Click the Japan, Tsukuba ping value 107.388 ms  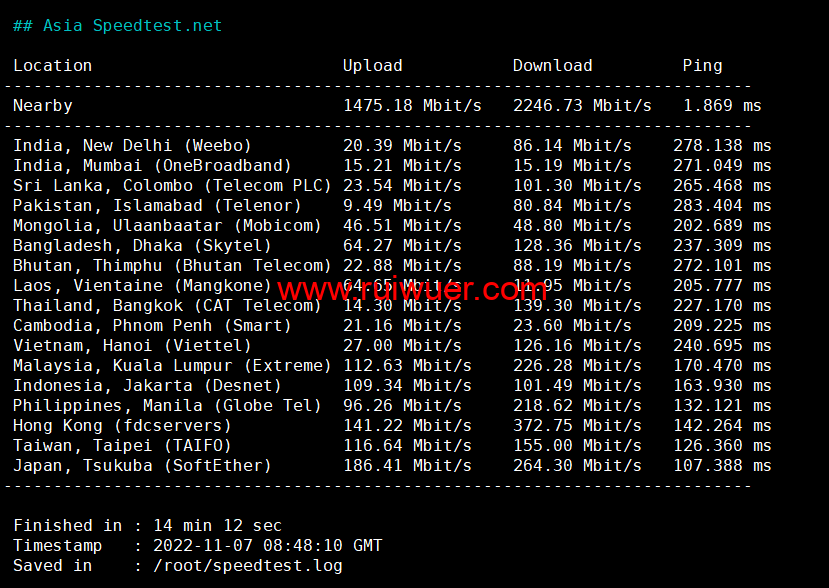(722, 466)
